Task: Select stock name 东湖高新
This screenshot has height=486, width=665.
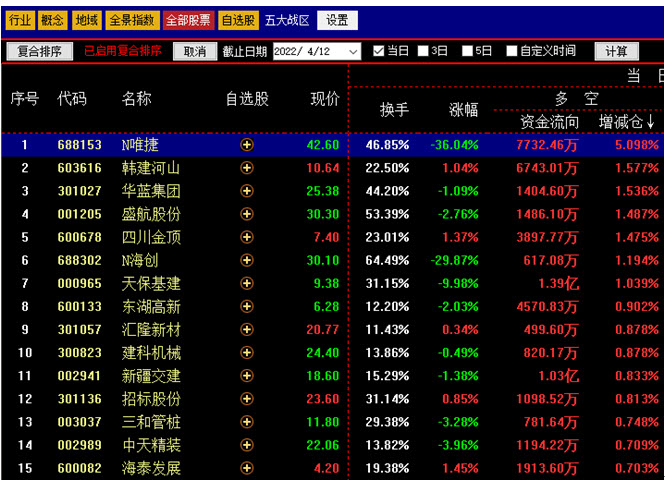Action: [x=151, y=306]
